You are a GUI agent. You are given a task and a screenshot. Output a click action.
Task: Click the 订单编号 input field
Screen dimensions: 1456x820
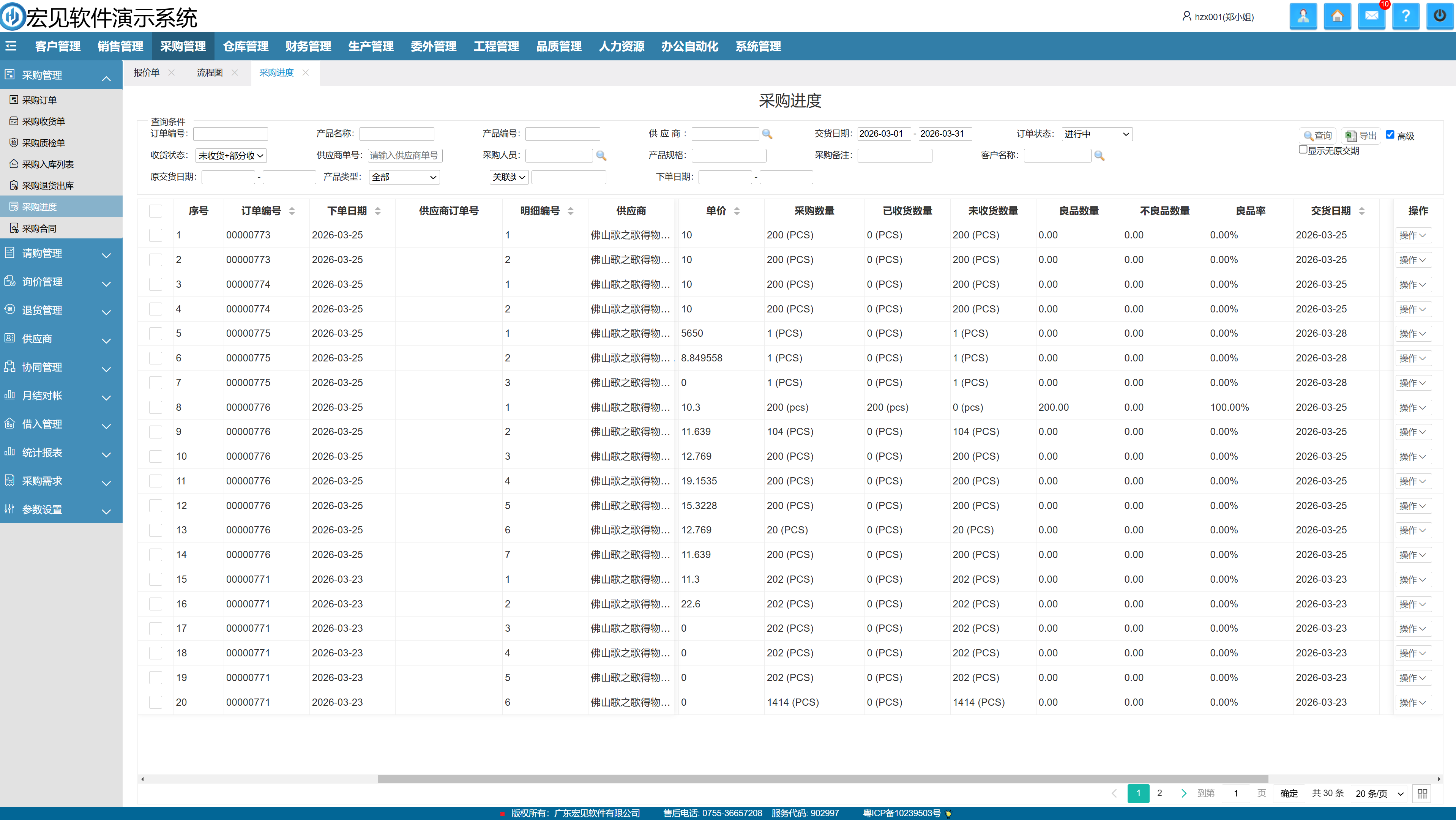pos(230,134)
